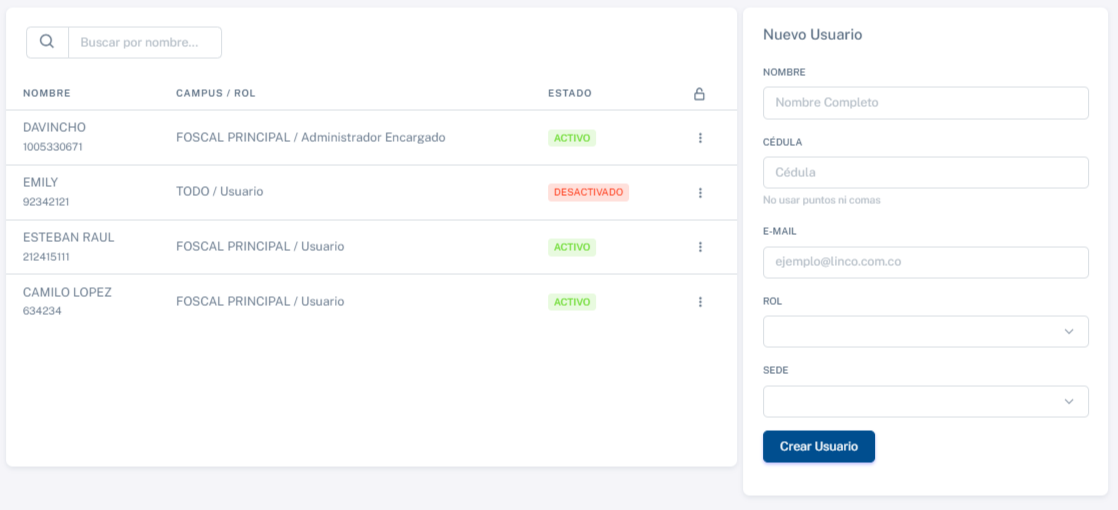
Task: Open actions menu for ESTEBAN RAUL
Action: coord(700,247)
